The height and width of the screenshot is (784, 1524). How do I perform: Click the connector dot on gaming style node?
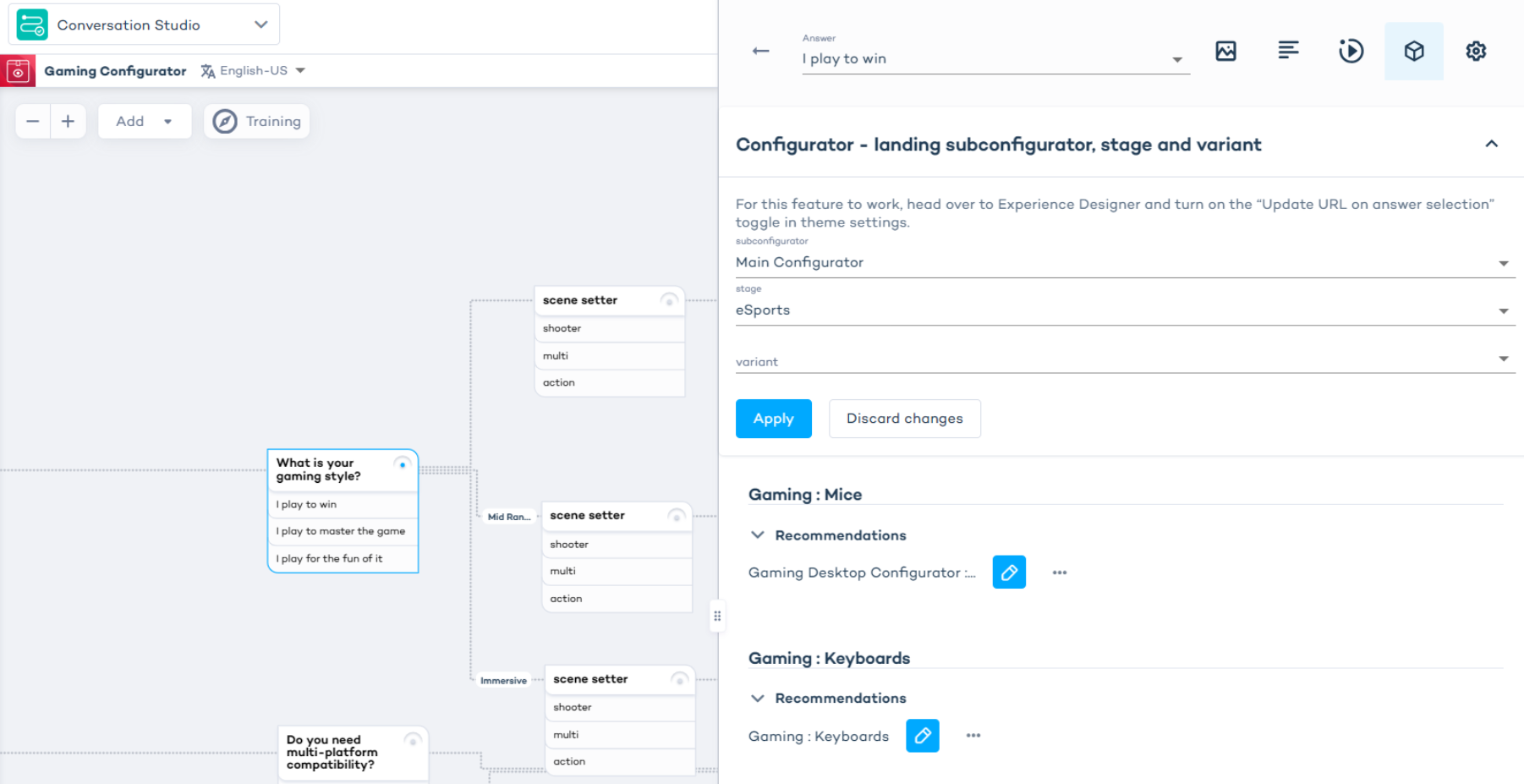click(403, 464)
